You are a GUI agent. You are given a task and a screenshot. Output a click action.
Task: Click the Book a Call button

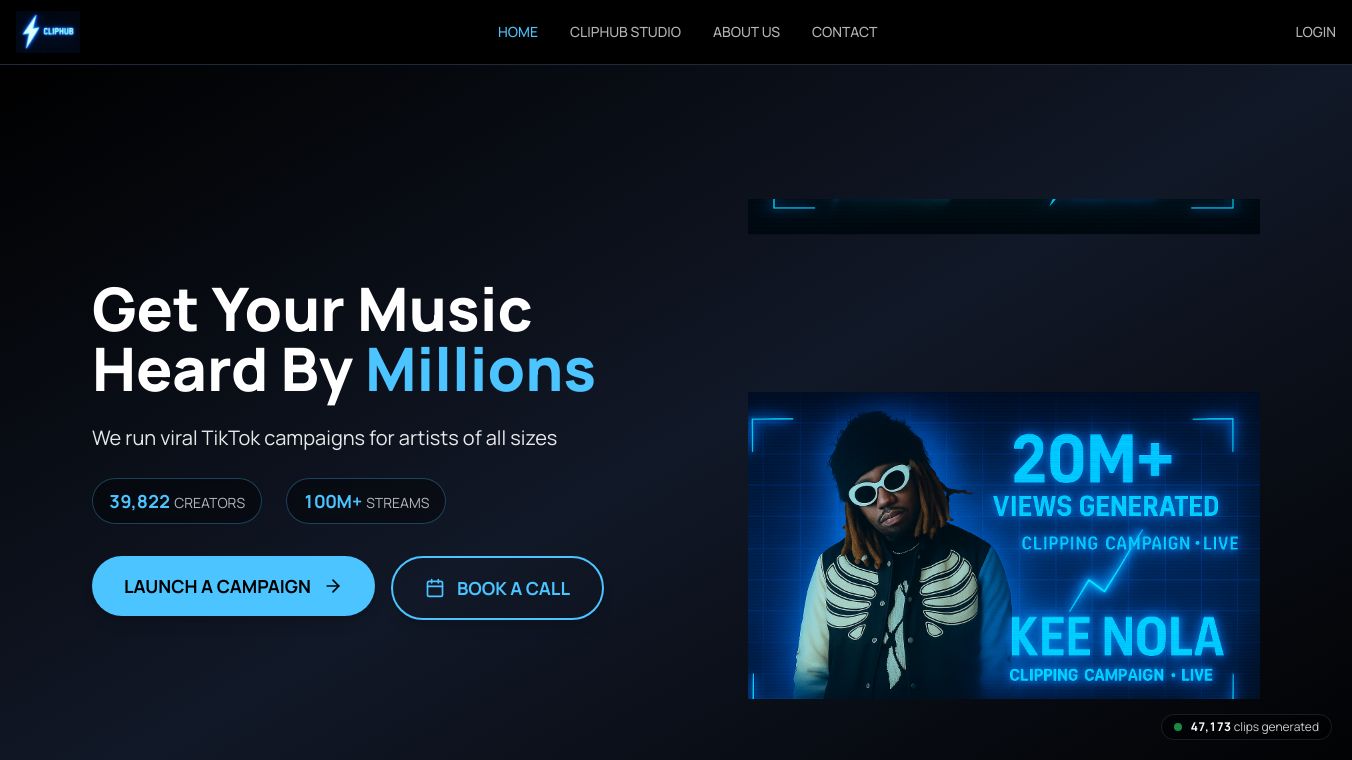pyautogui.click(x=497, y=588)
